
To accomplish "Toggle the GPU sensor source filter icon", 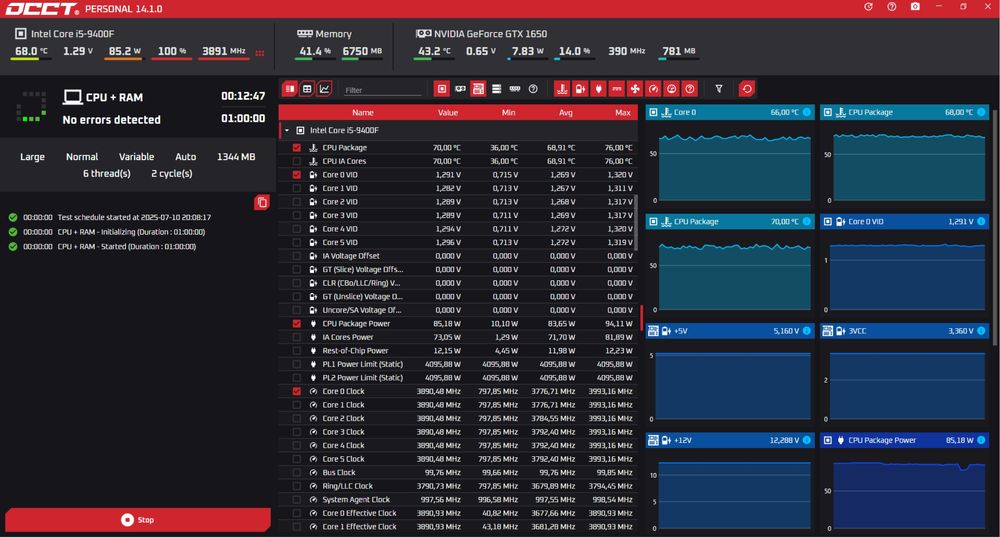I will (460, 89).
